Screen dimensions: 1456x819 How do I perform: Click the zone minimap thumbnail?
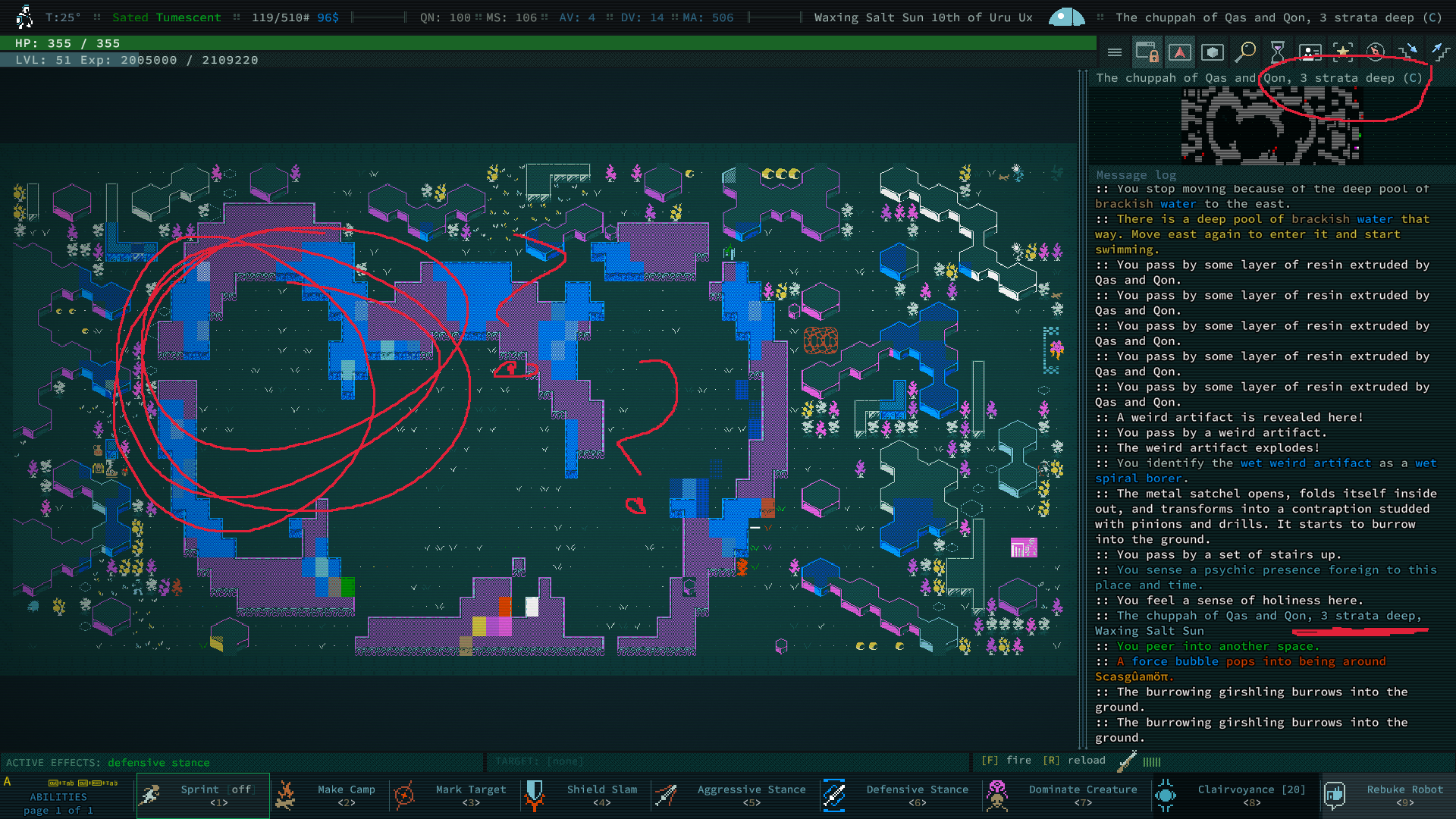tap(1271, 126)
